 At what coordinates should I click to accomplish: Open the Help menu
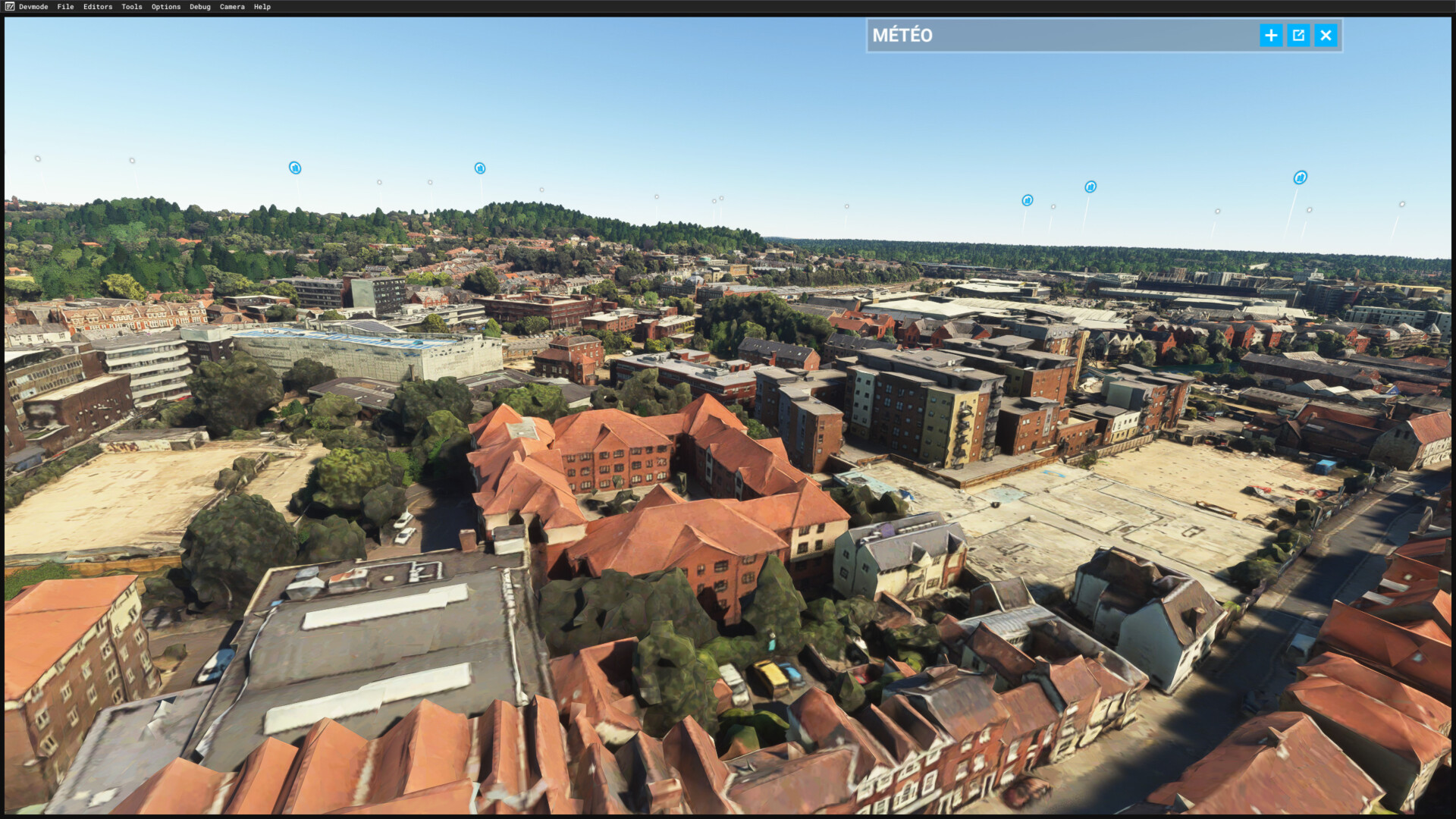262,7
